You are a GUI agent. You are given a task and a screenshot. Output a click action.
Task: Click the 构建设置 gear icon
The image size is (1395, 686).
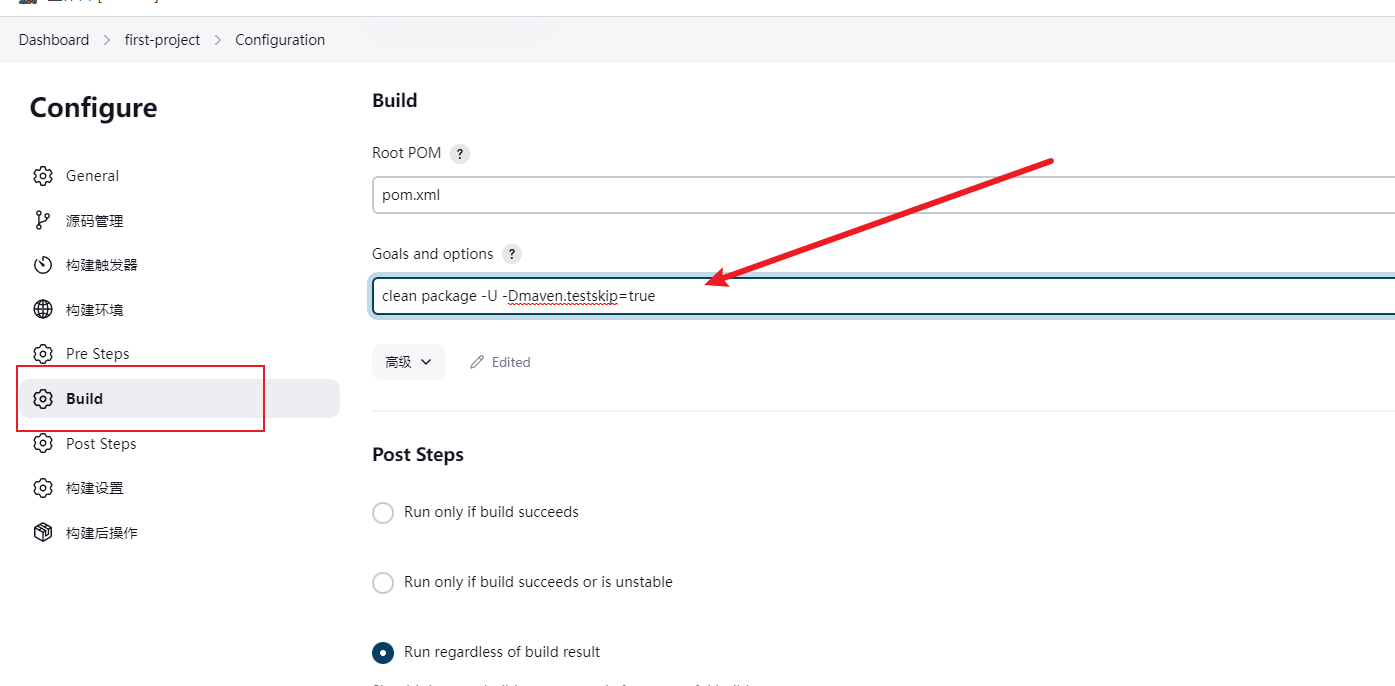42,488
